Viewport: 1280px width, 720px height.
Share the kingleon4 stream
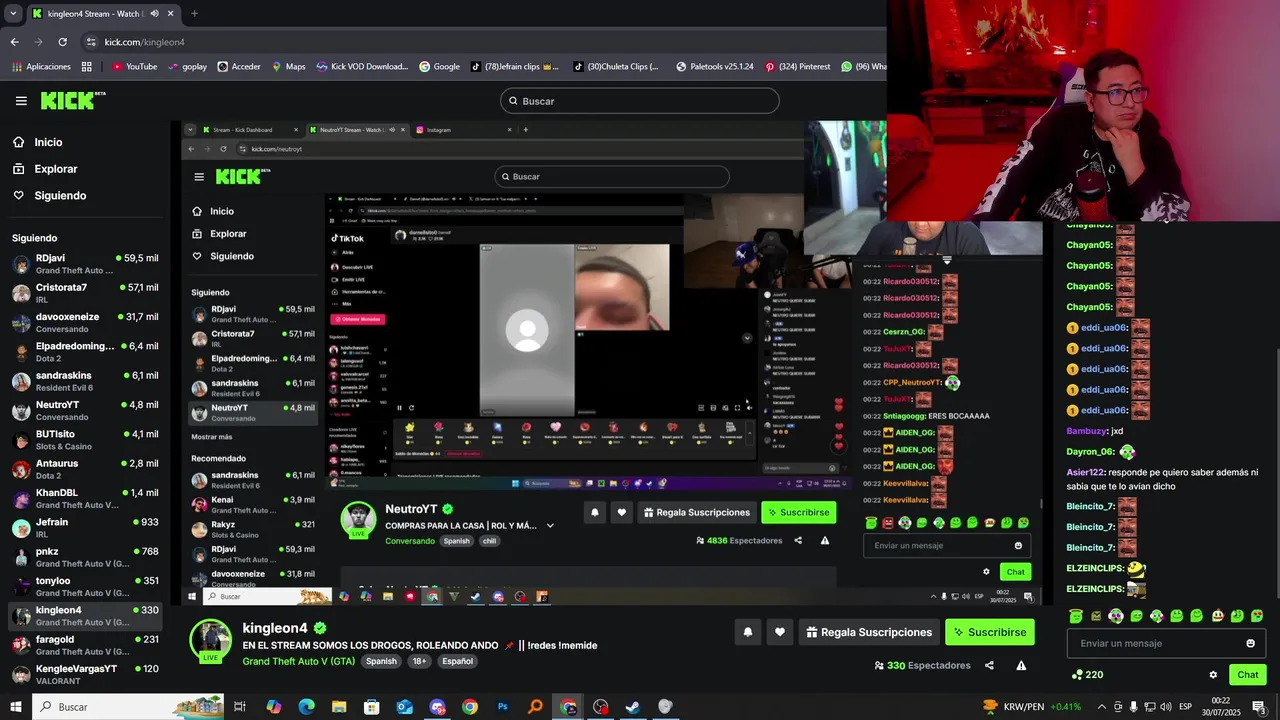pos(989,666)
